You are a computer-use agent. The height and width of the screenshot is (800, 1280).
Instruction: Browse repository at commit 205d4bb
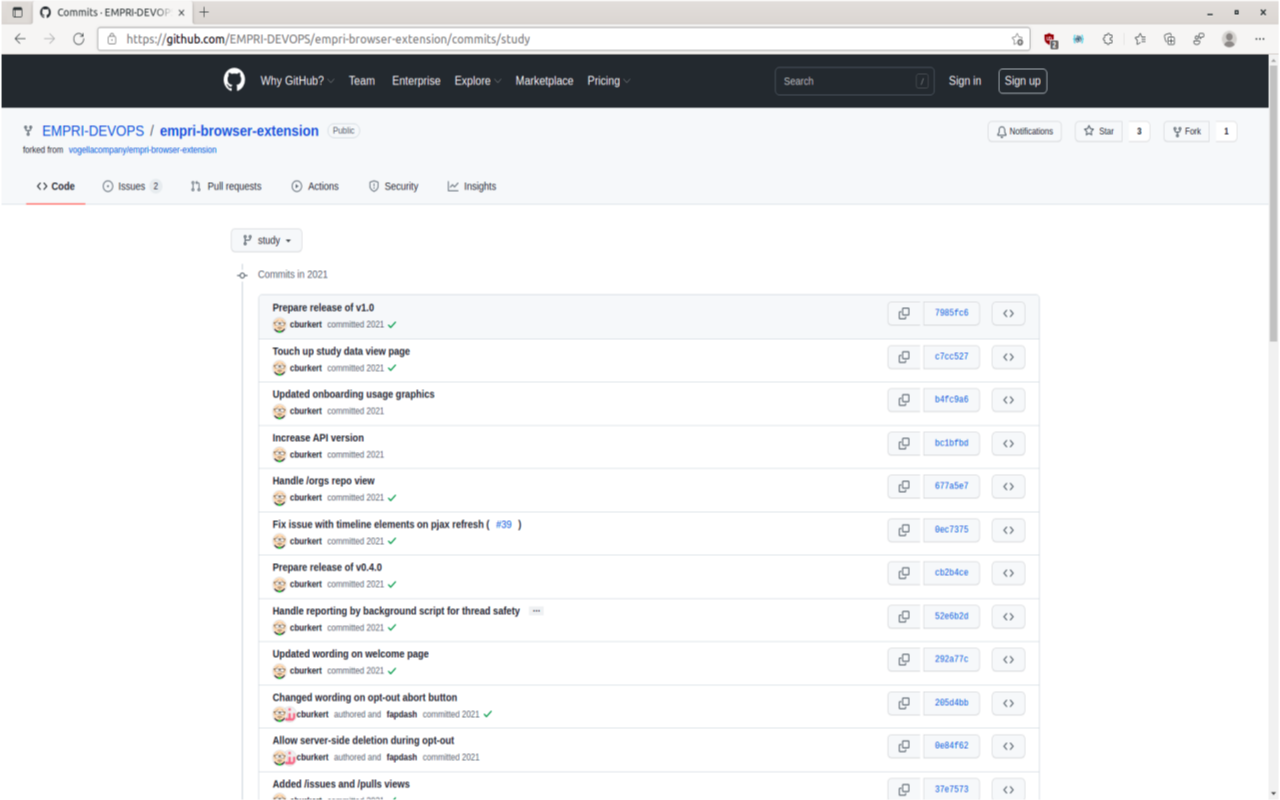coord(1008,703)
